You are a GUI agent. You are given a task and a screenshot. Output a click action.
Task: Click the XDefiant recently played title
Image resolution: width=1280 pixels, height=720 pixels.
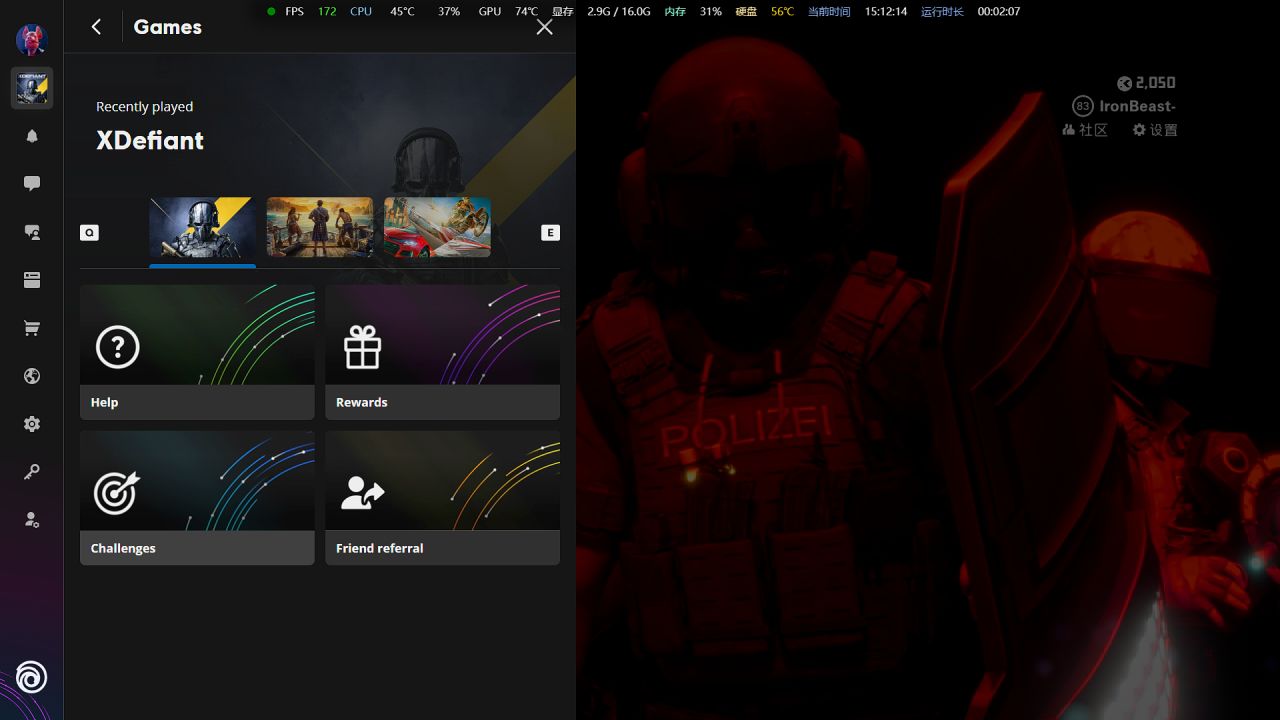[x=150, y=140]
